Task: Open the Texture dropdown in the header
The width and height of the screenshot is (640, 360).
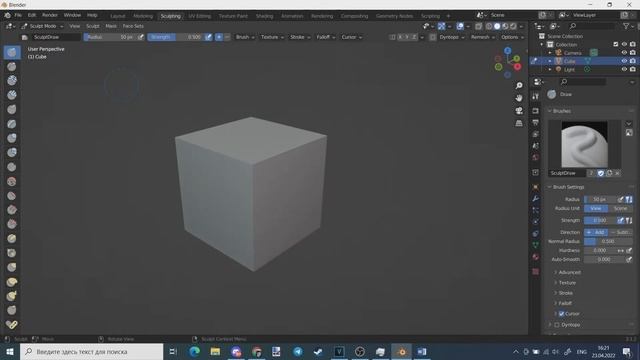Action: [272, 37]
